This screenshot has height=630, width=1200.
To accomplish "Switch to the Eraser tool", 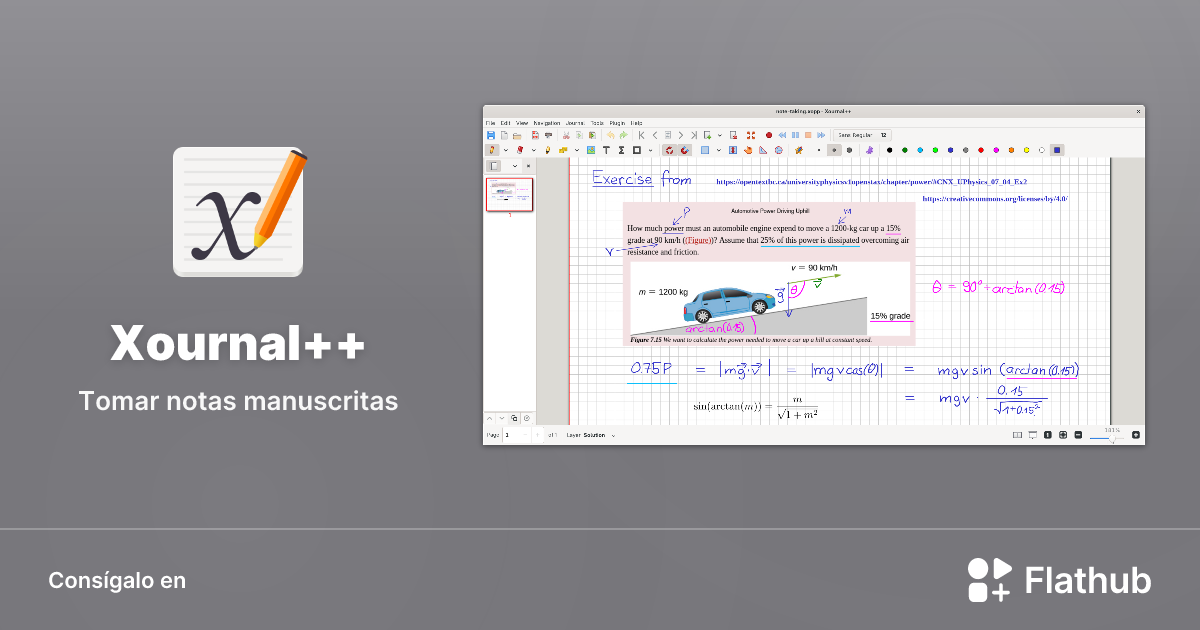I will tap(520, 149).
